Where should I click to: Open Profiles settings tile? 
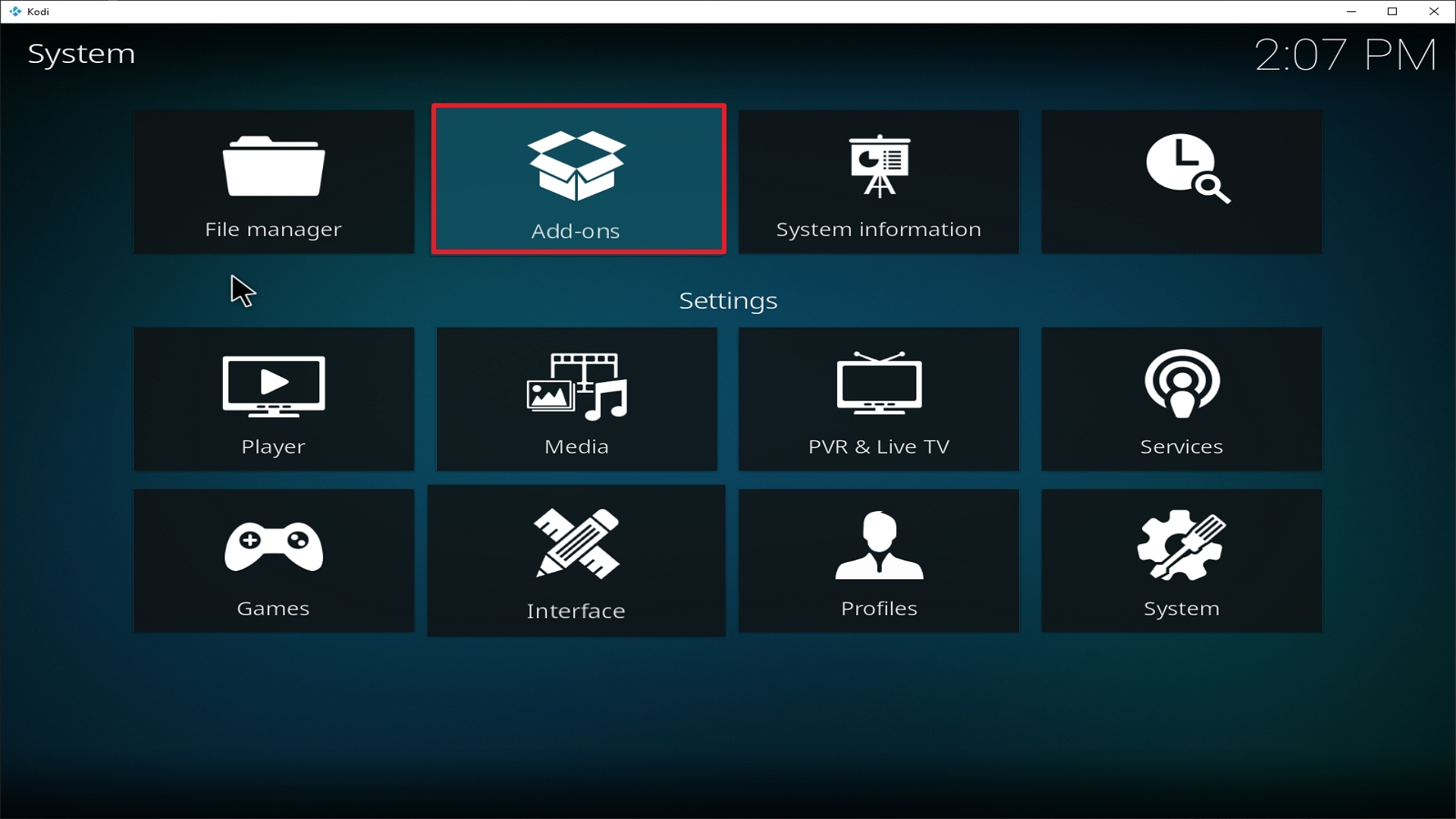(879, 560)
